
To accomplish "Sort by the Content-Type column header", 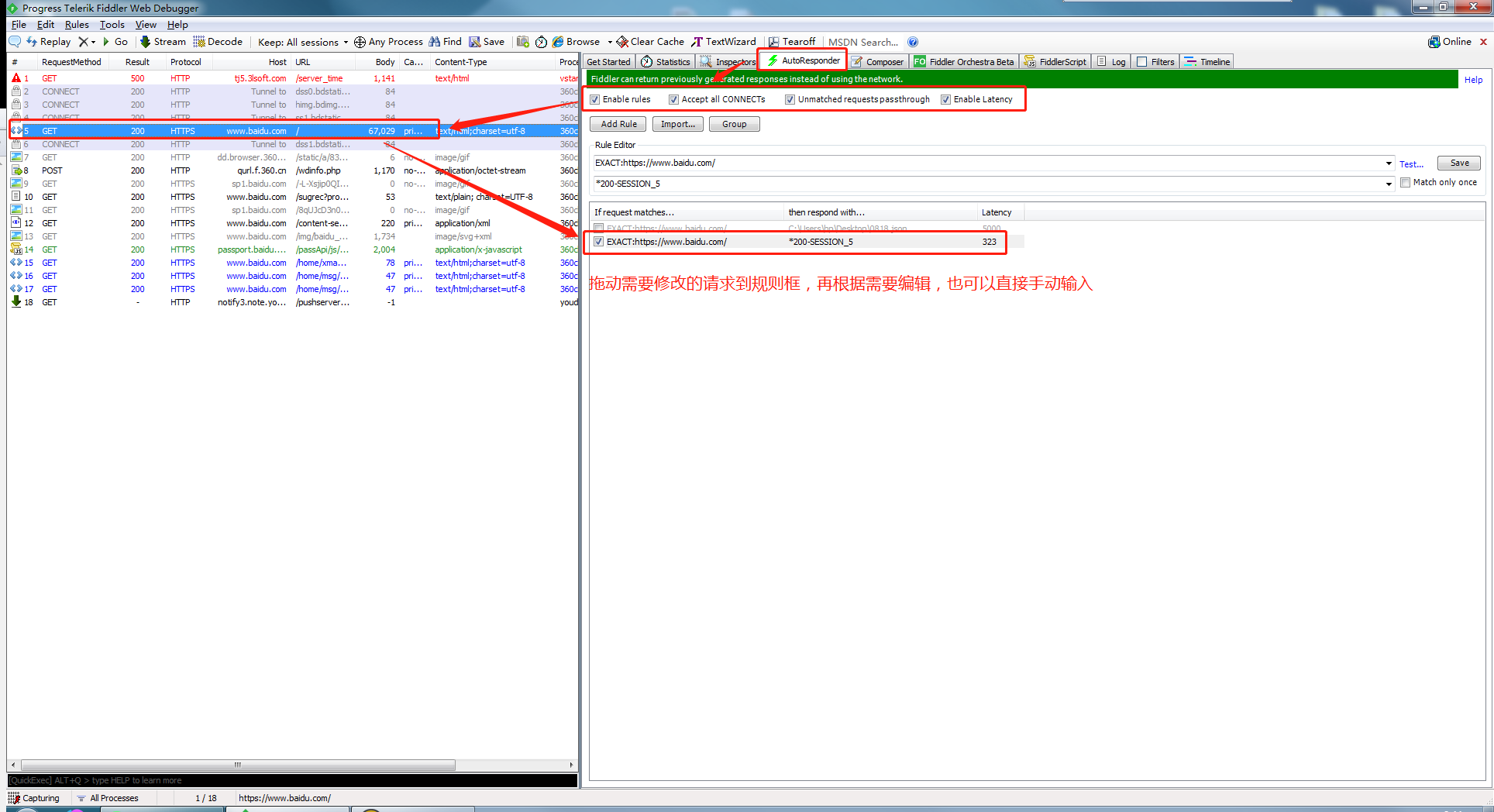I will click(493, 62).
